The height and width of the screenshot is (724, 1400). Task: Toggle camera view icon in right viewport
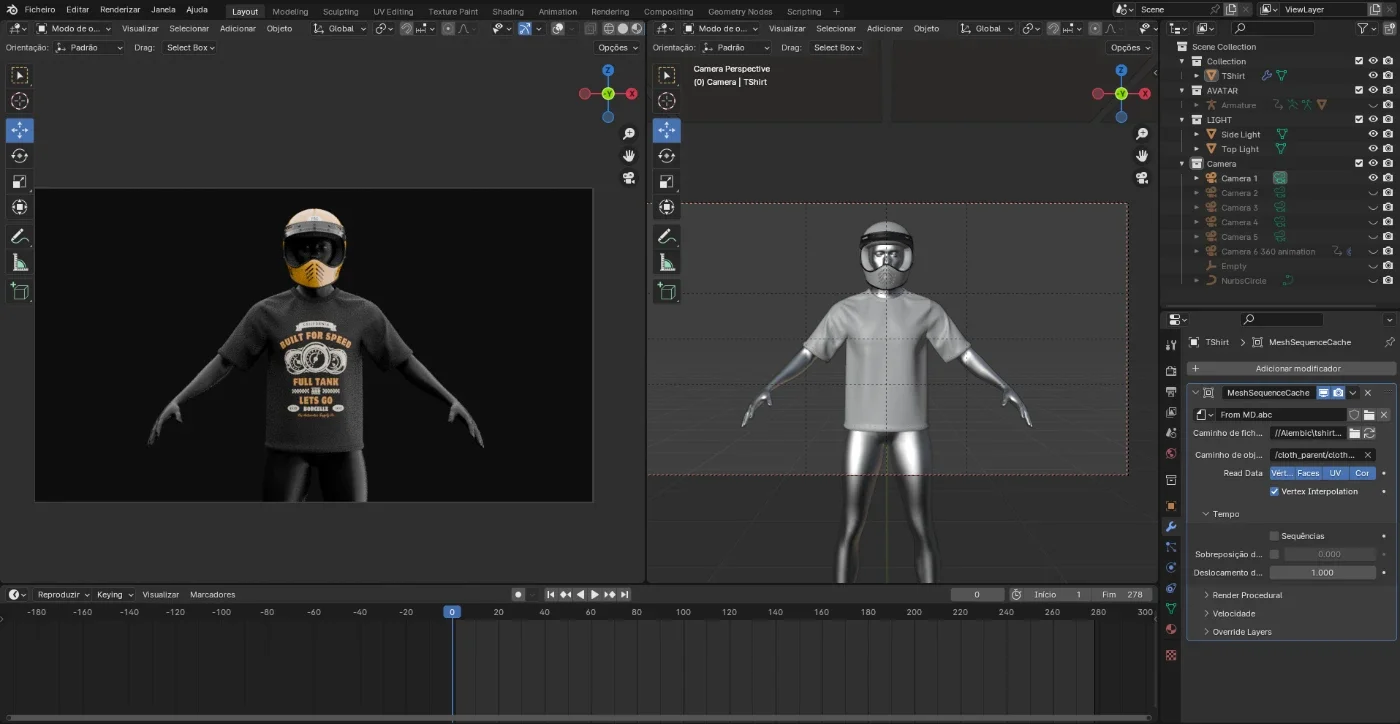coord(1141,178)
